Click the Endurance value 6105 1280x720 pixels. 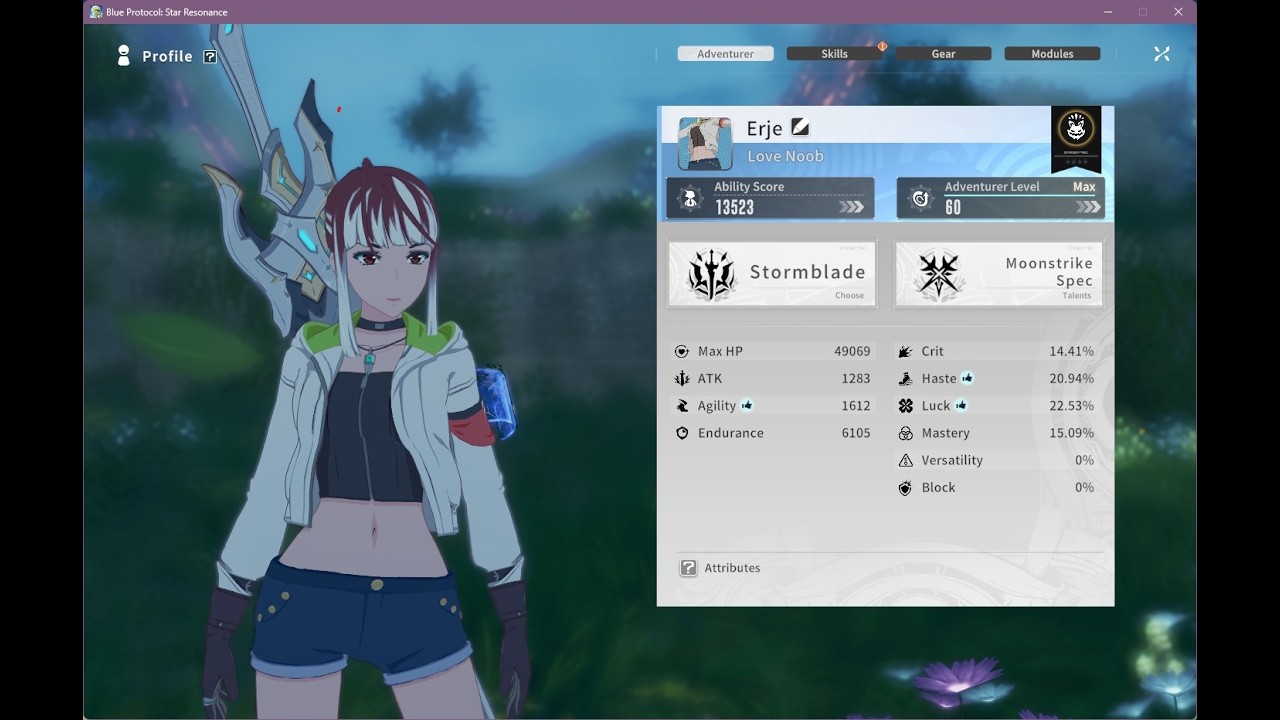click(x=856, y=433)
